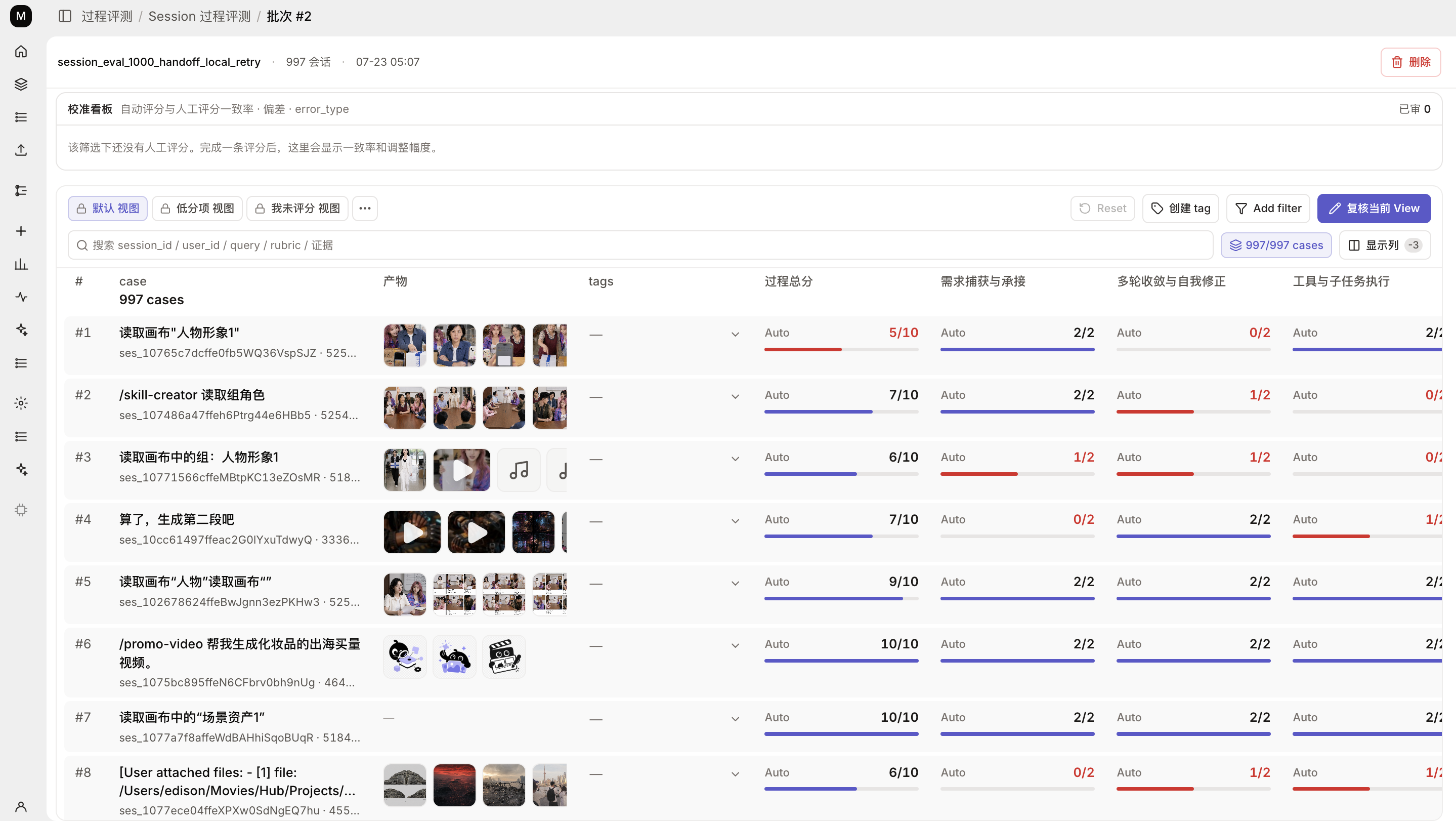Image resolution: width=1456 pixels, height=821 pixels.
Task: Open the list icon below layers icon
Action: (x=21, y=117)
